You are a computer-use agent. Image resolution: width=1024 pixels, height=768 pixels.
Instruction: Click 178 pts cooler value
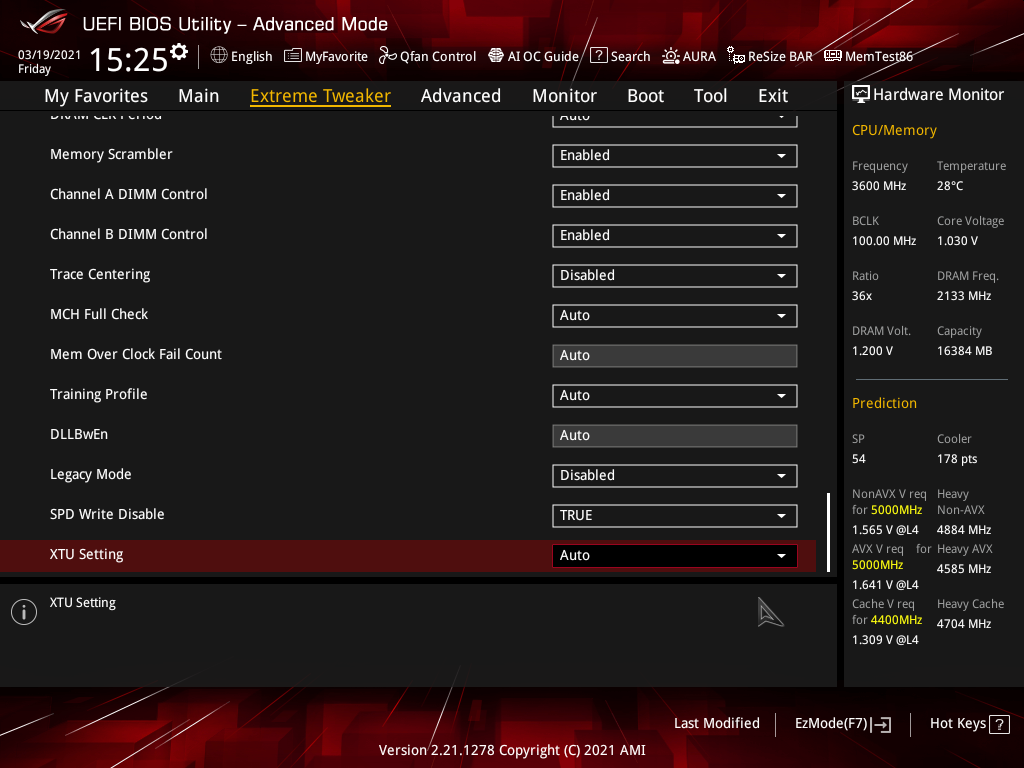[x=957, y=458]
